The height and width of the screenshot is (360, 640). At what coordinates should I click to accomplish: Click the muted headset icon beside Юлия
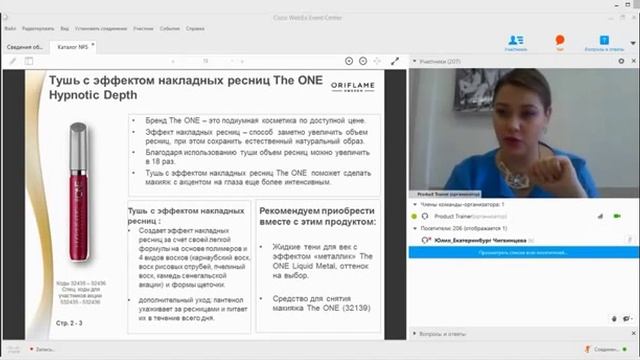click(426, 240)
